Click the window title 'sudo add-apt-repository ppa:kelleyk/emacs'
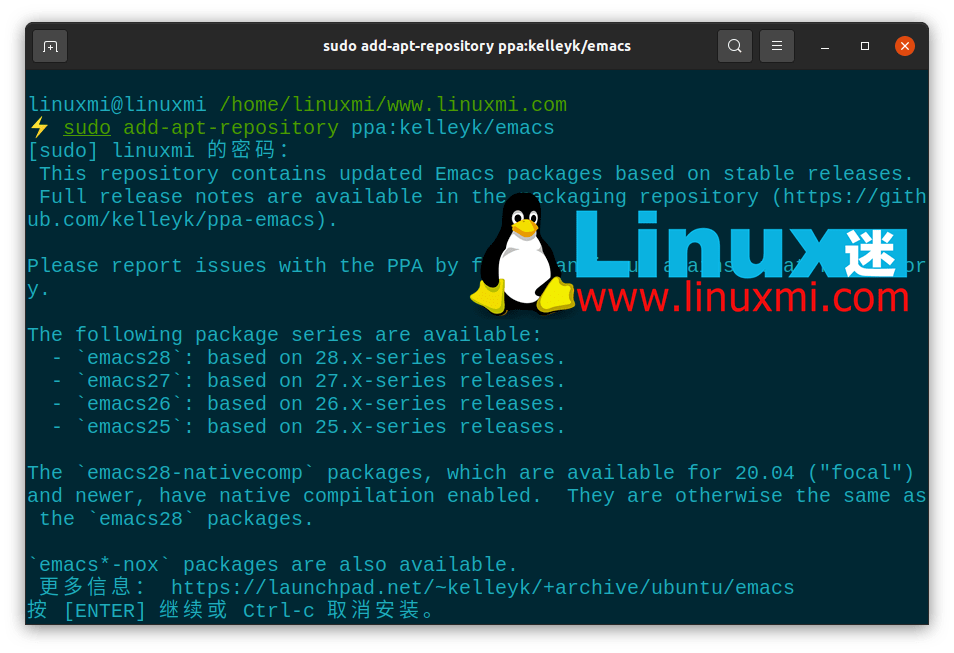This screenshot has height=653, width=954. pos(476,46)
